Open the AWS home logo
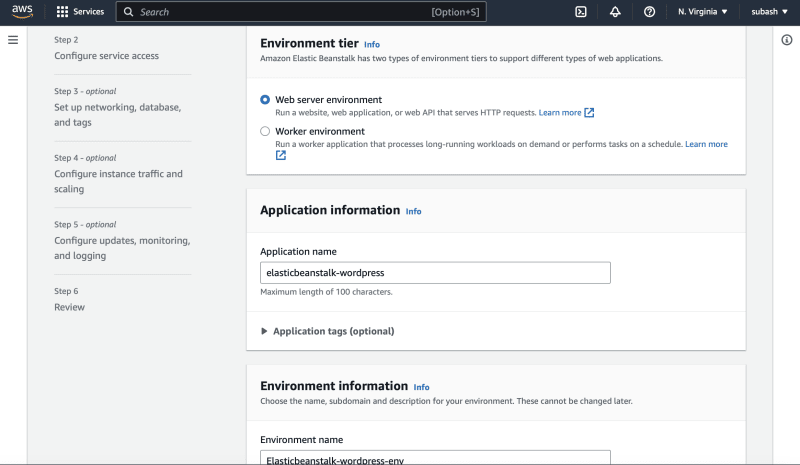Image resolution: width=800 pixels, height=465 pixels. coord(22,11)
